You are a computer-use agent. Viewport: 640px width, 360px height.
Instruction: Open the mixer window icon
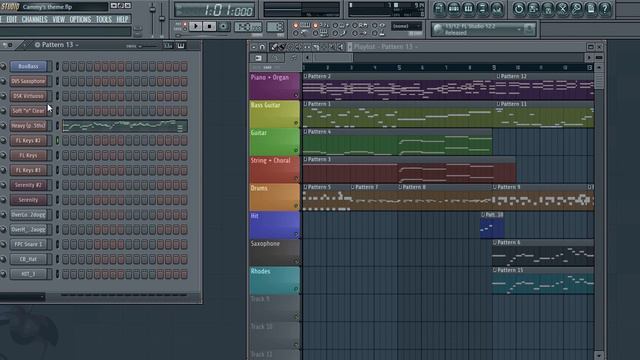point(497,9)
